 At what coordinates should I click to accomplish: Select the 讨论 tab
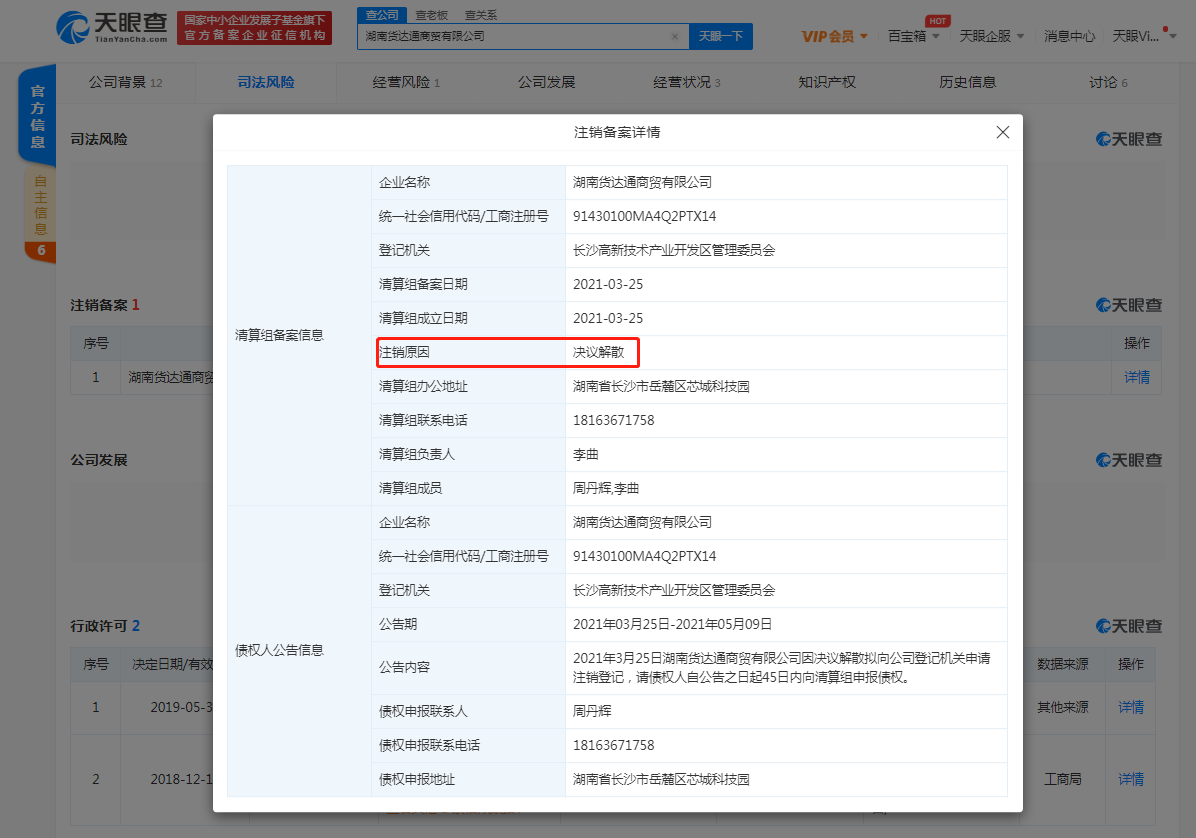pos(1108,82)
